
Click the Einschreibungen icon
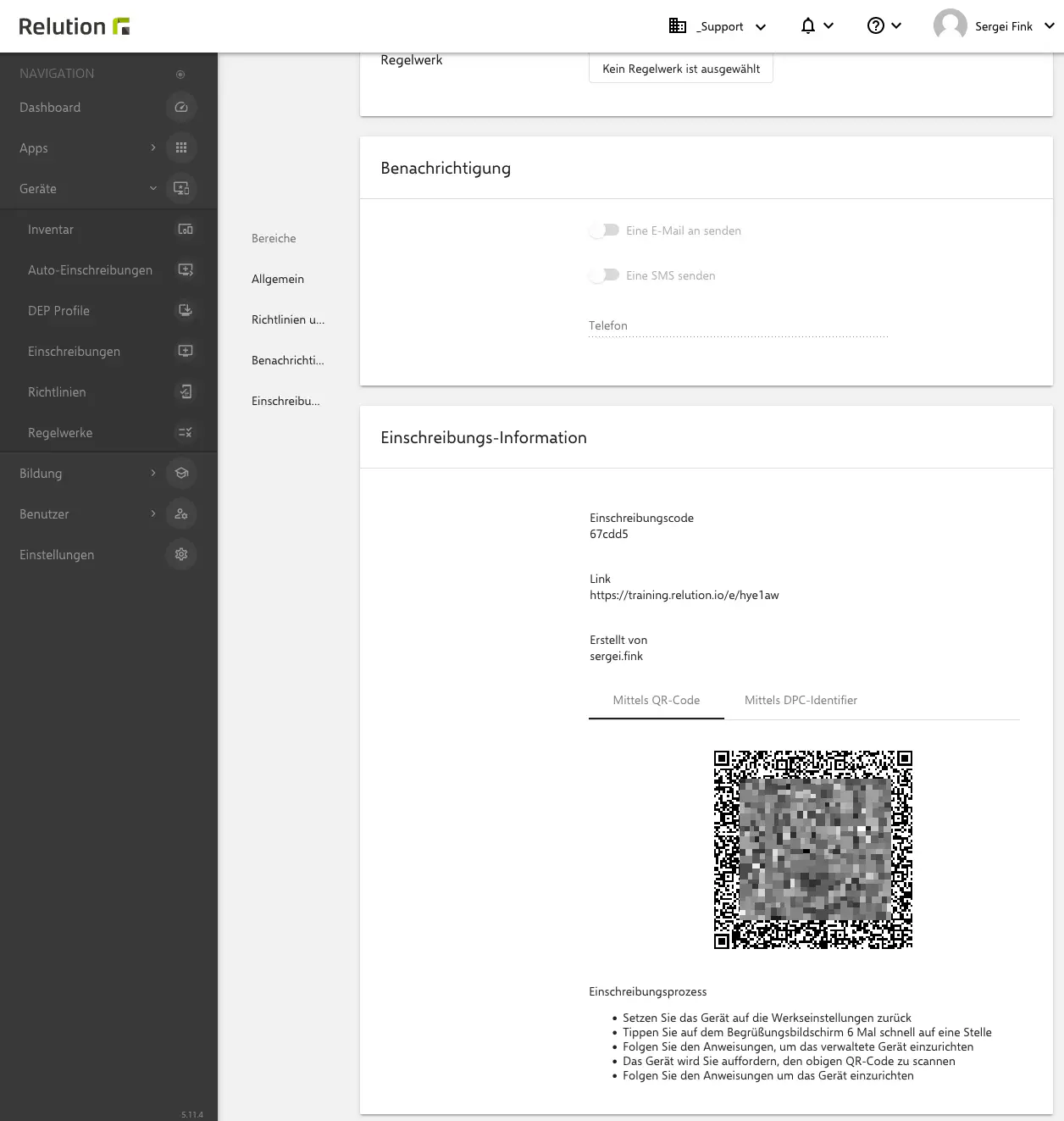[185, 352]
